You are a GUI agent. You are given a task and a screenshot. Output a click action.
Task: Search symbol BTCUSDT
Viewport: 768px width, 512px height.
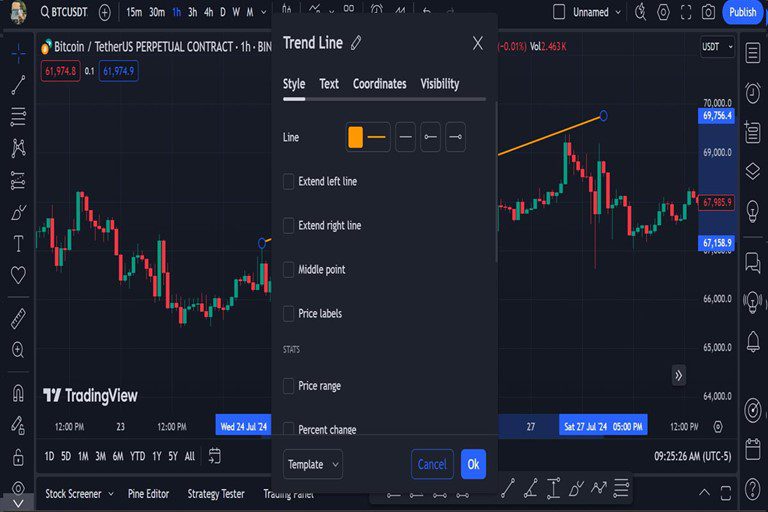coord(64,12)
